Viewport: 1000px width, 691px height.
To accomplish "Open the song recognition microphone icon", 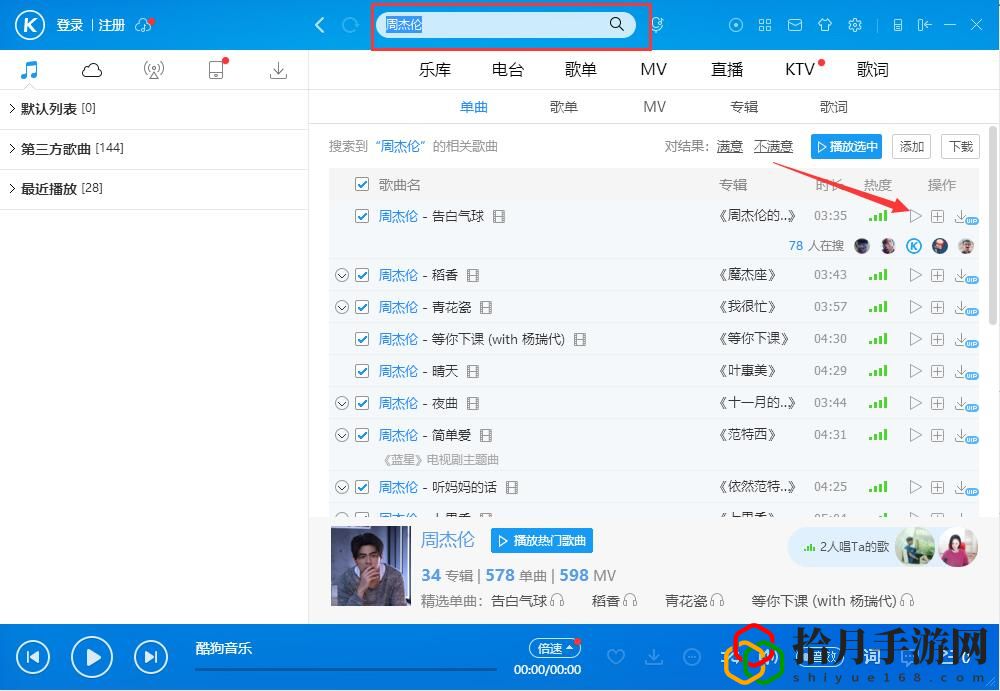I will click(658, 25).
